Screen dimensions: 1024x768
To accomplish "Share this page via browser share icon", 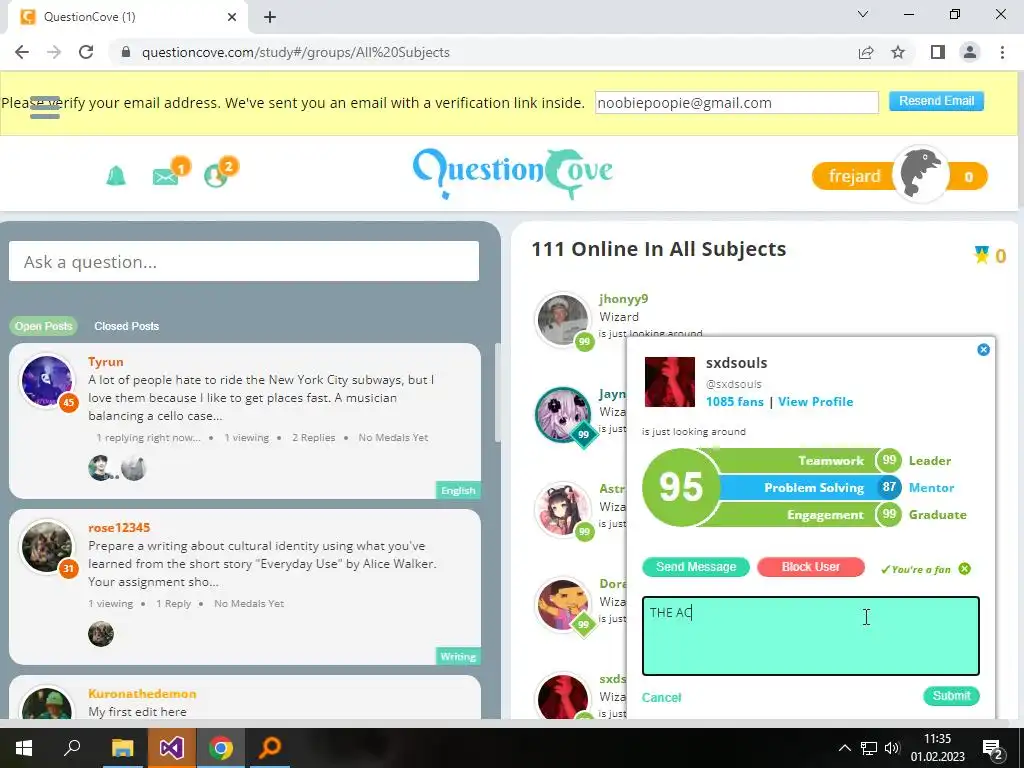I will (866, 52).
